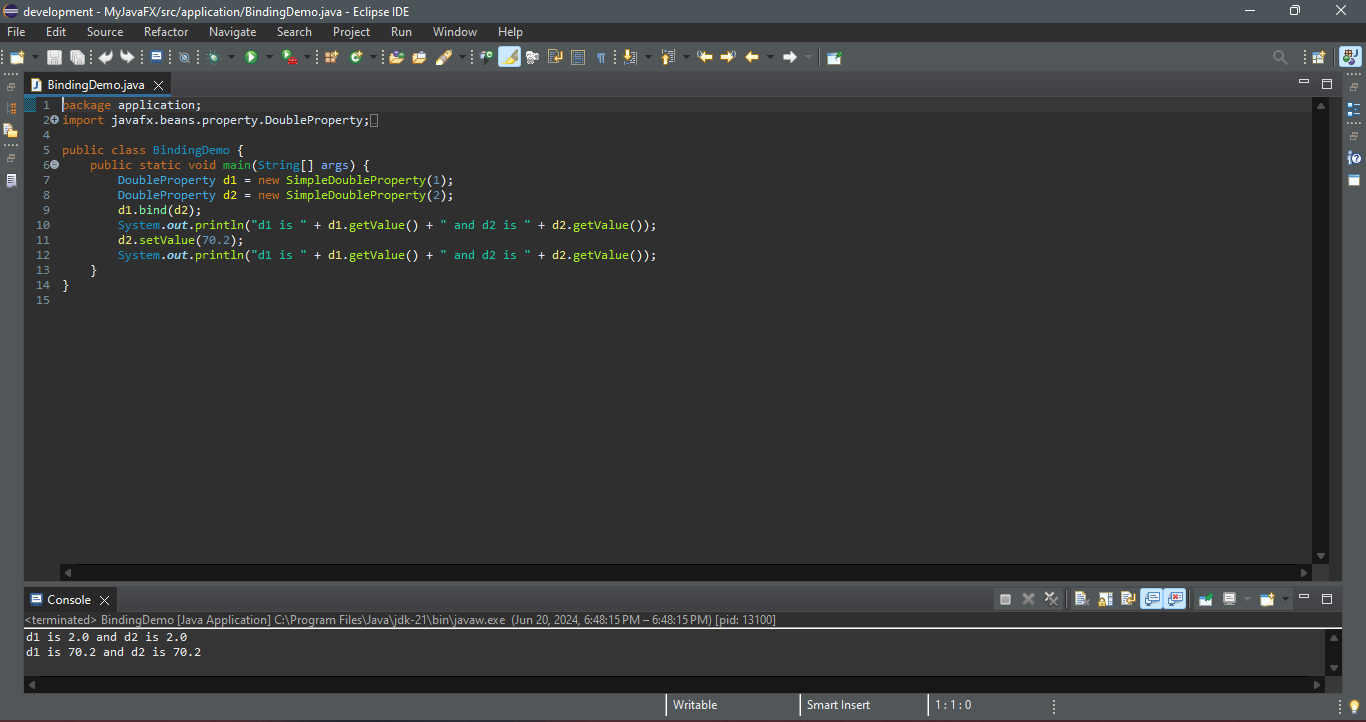1366x722 pixels.
Task: Click the editor horizontal scrollbar
Action: 685,573
